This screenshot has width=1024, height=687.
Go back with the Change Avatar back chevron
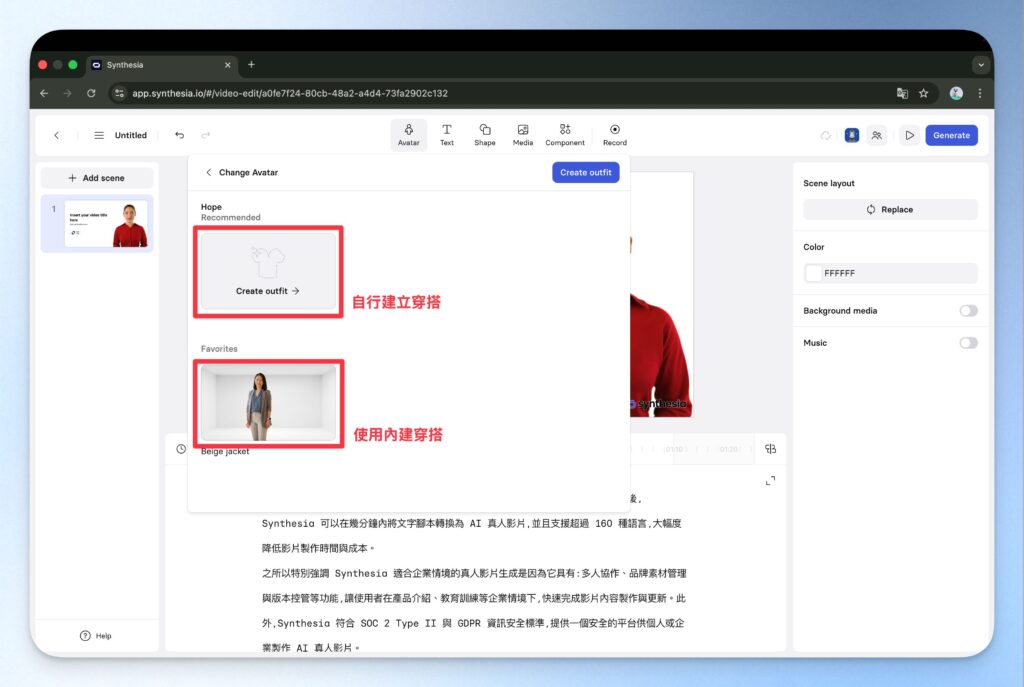(209, 172)
